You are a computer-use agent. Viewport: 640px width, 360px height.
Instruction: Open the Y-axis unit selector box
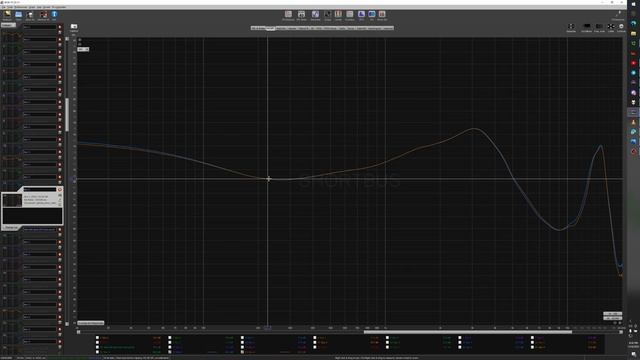pos(83,49)
